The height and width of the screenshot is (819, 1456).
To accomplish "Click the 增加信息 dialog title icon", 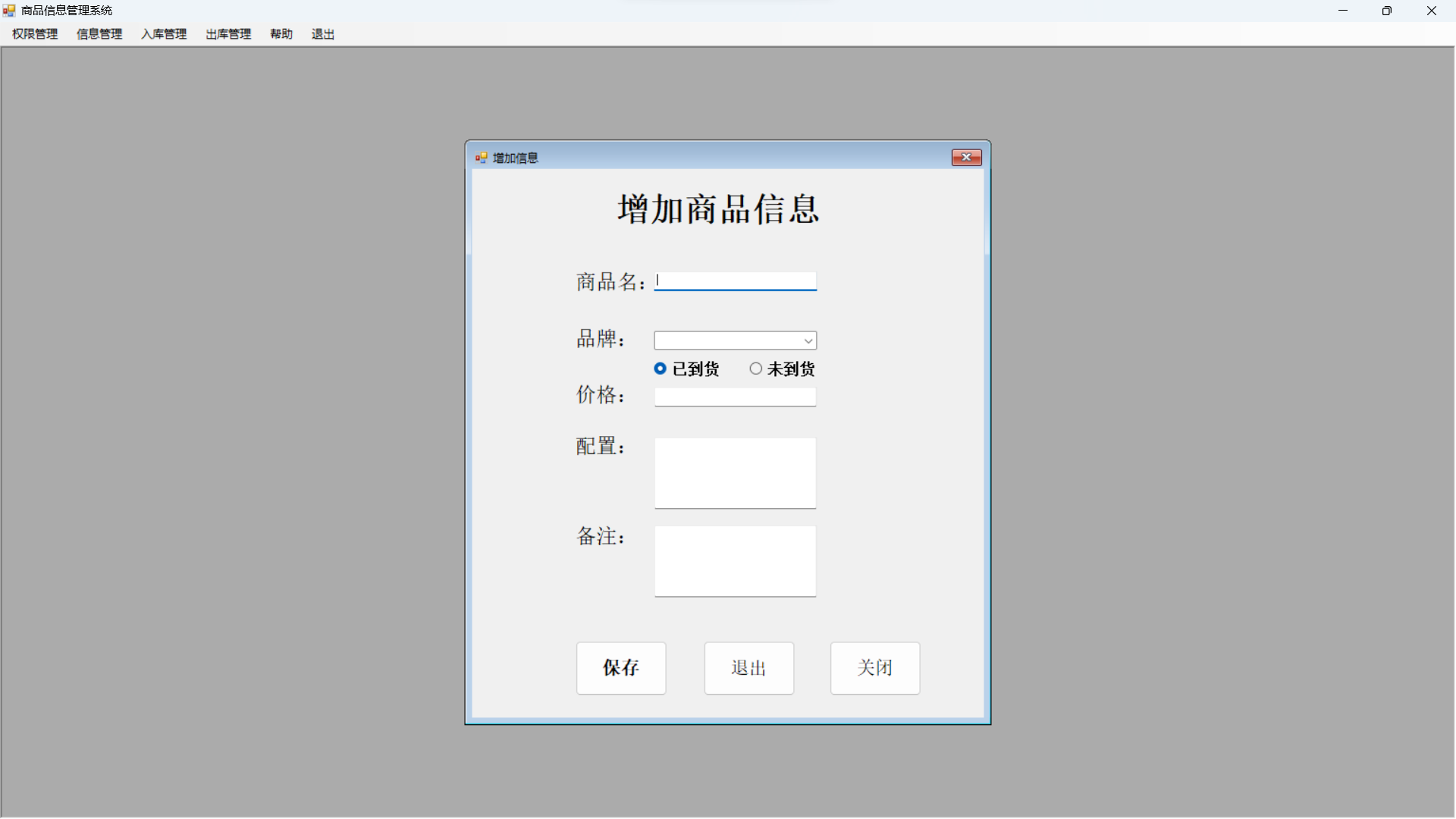I will (481, 158).
